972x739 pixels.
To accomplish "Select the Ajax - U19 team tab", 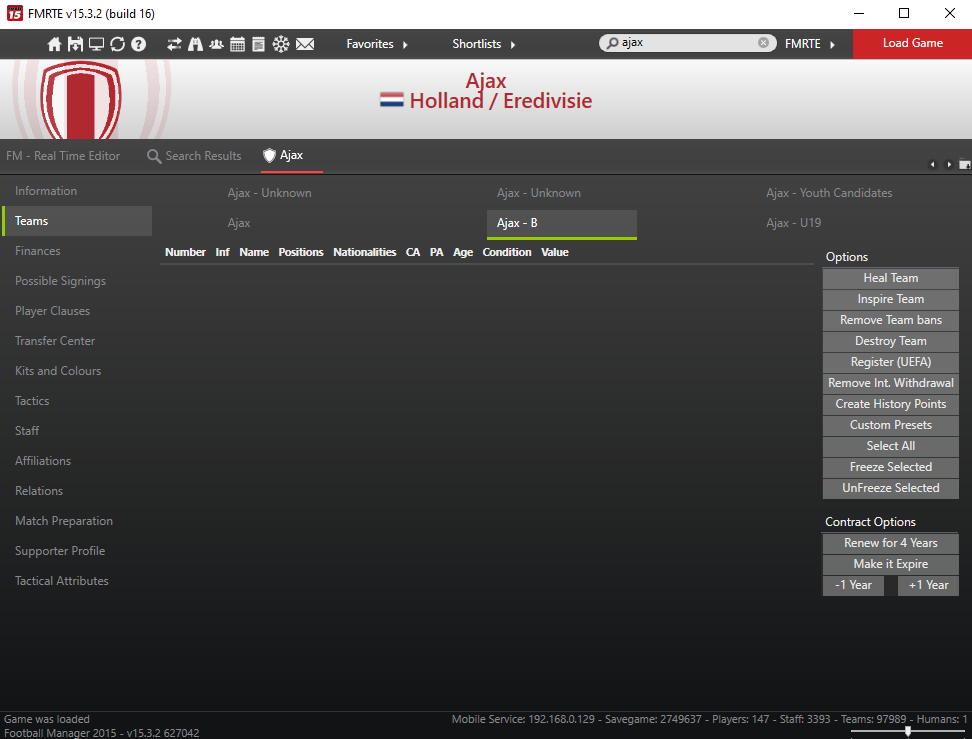I will click(x=793, y=223).
